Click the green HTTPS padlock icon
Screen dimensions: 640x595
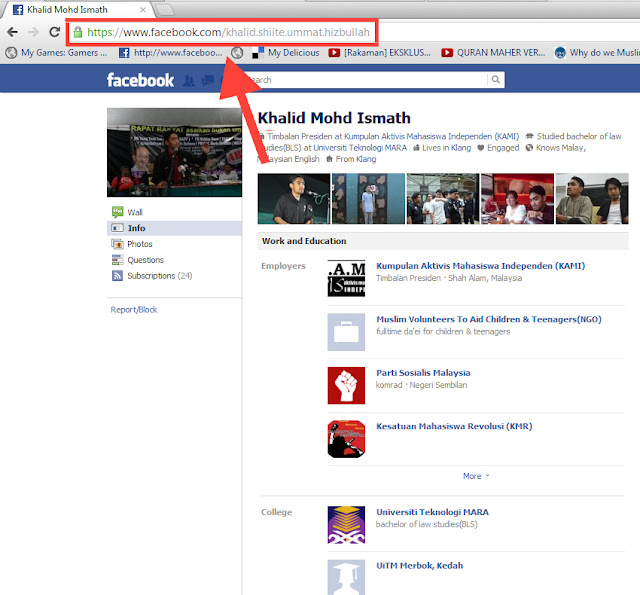(78, 32)
